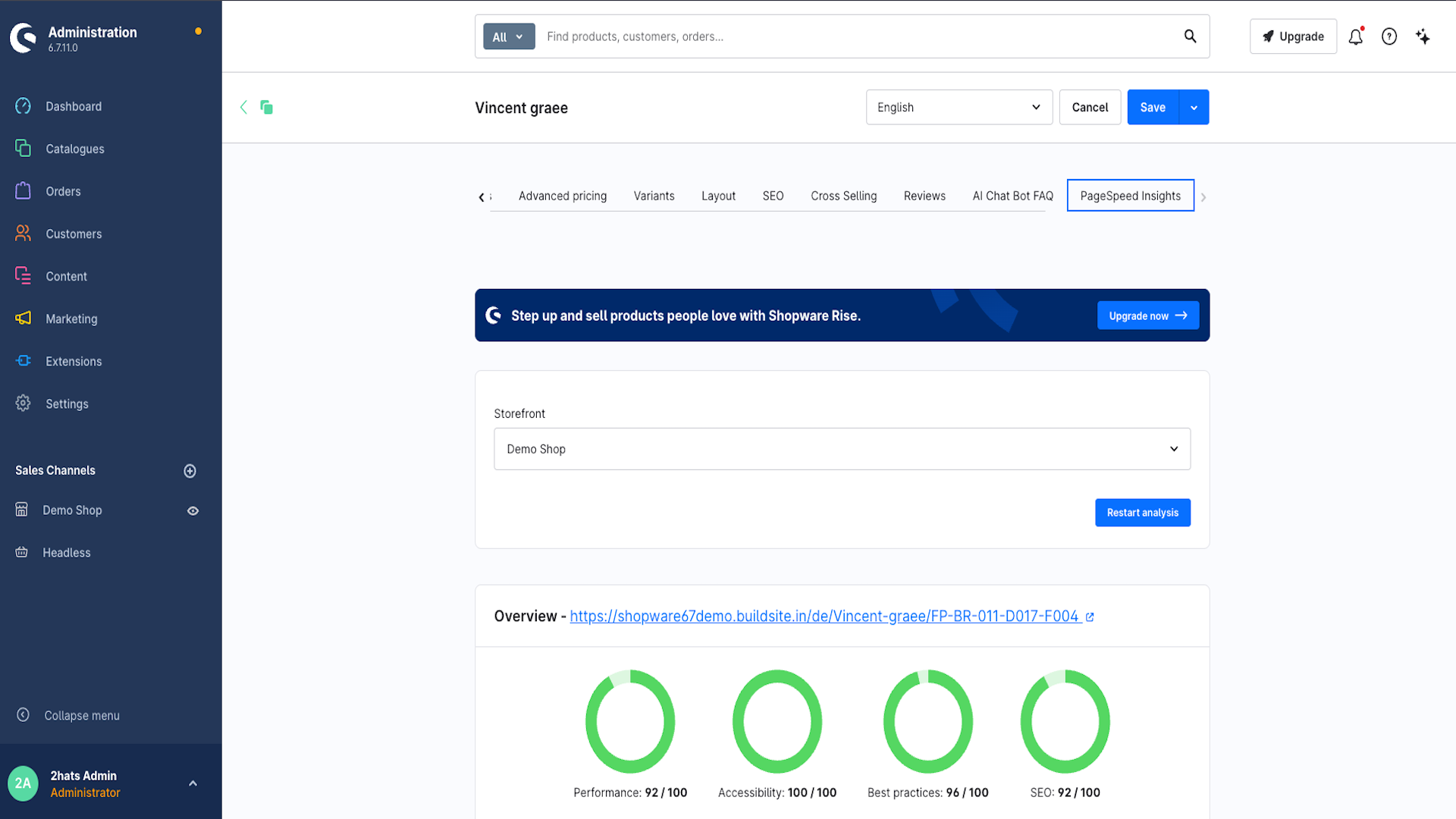Click the SEO score gauge
The image size is (1456, 819).
(x=1065, y=721)
